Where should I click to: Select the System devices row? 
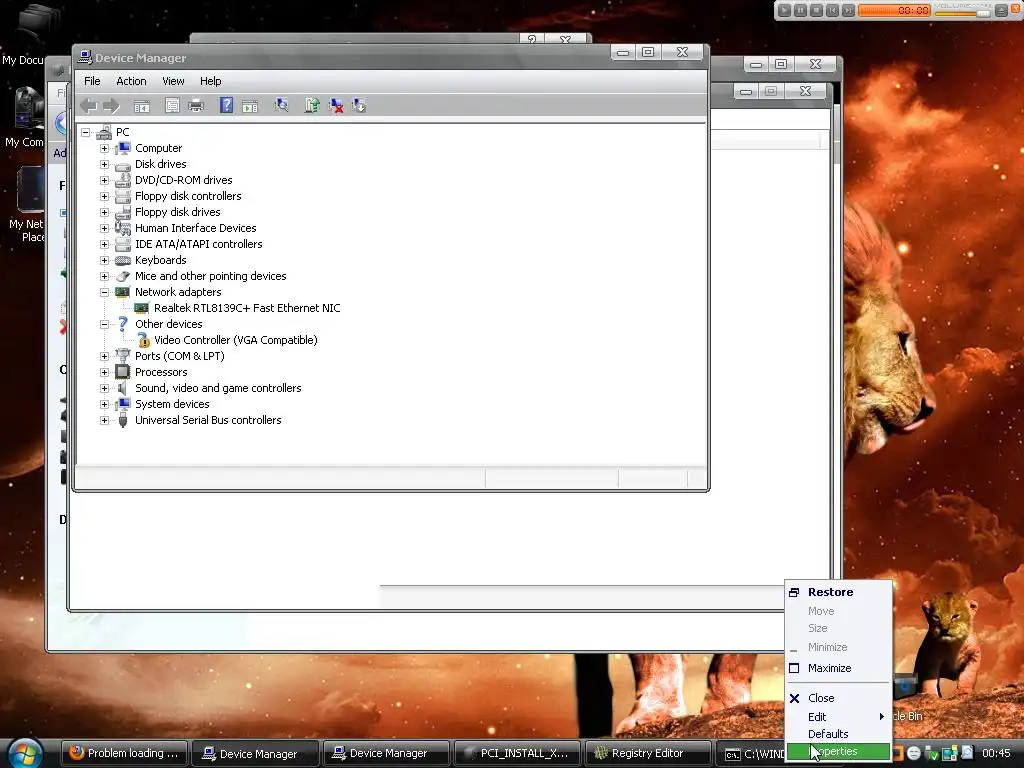(x=172, y=404)
